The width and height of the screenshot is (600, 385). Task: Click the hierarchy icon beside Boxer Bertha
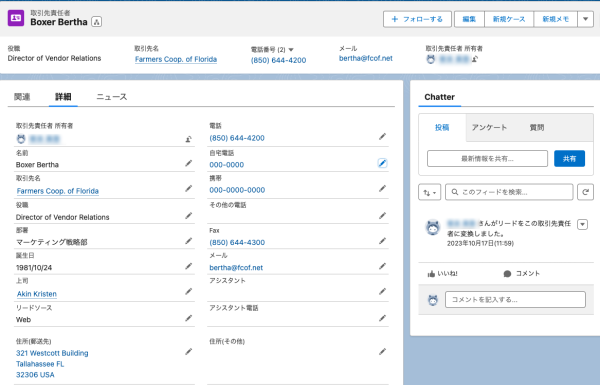point(96,22)
